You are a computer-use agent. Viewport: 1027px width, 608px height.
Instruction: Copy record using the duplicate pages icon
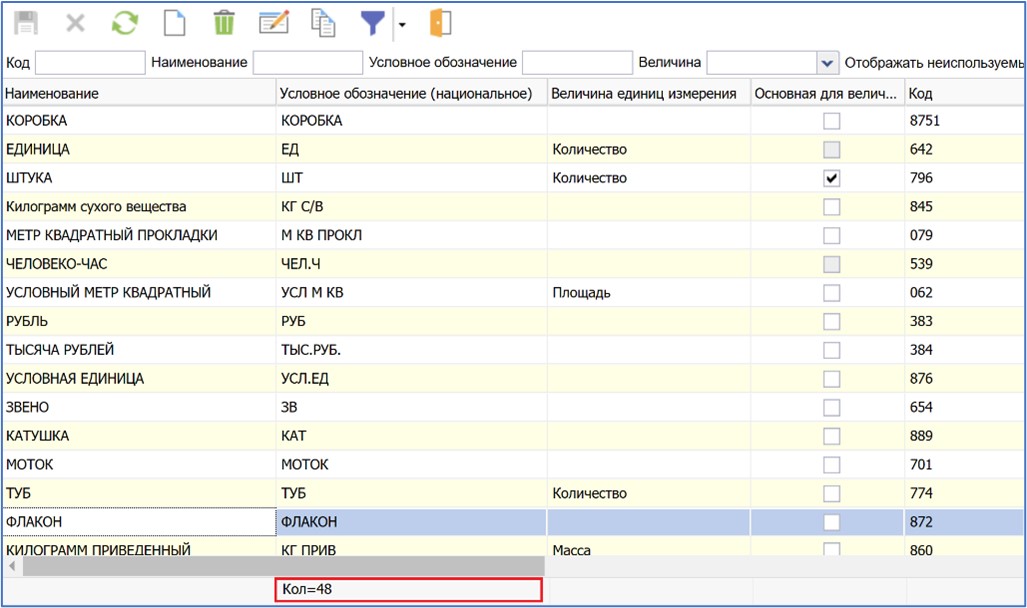click(x=322, y=23)
